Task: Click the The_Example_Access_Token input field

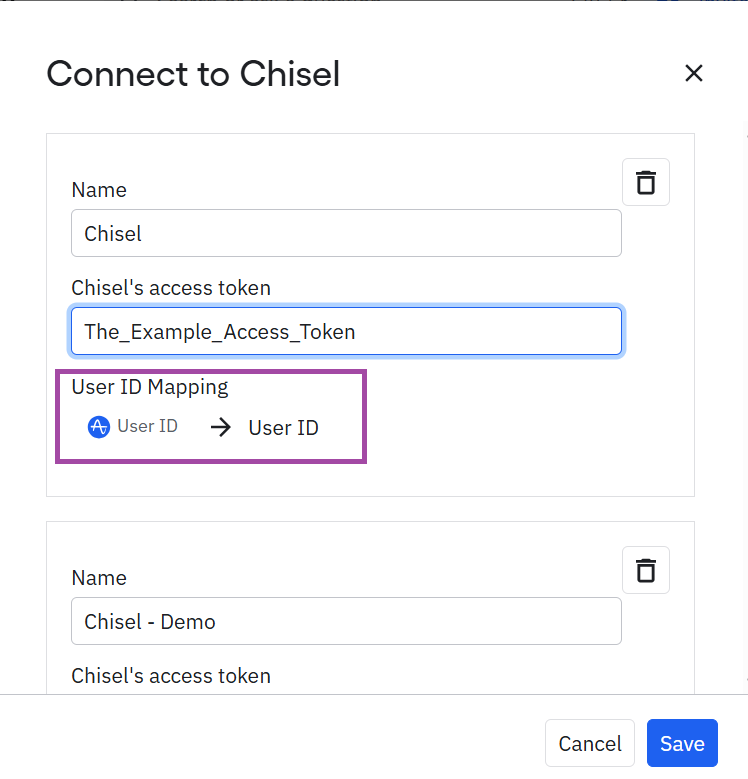Action: pyautogui.click(x=346, y=331)
